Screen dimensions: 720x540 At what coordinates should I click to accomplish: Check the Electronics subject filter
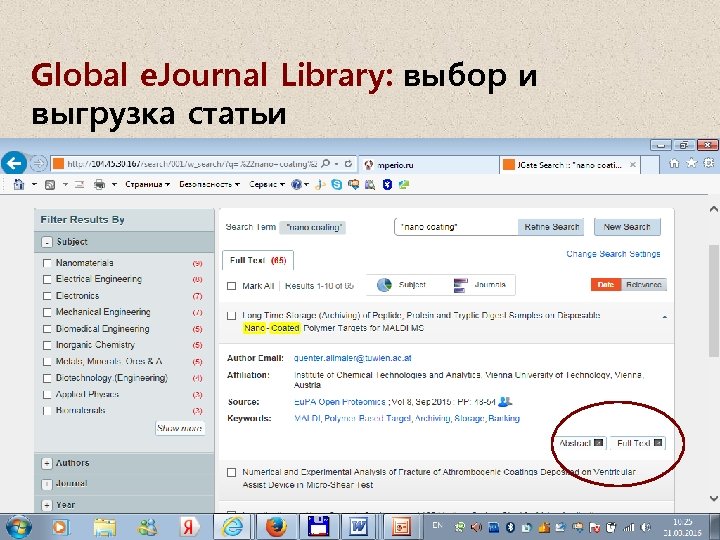pyautogui.click(x=47, y=296)
